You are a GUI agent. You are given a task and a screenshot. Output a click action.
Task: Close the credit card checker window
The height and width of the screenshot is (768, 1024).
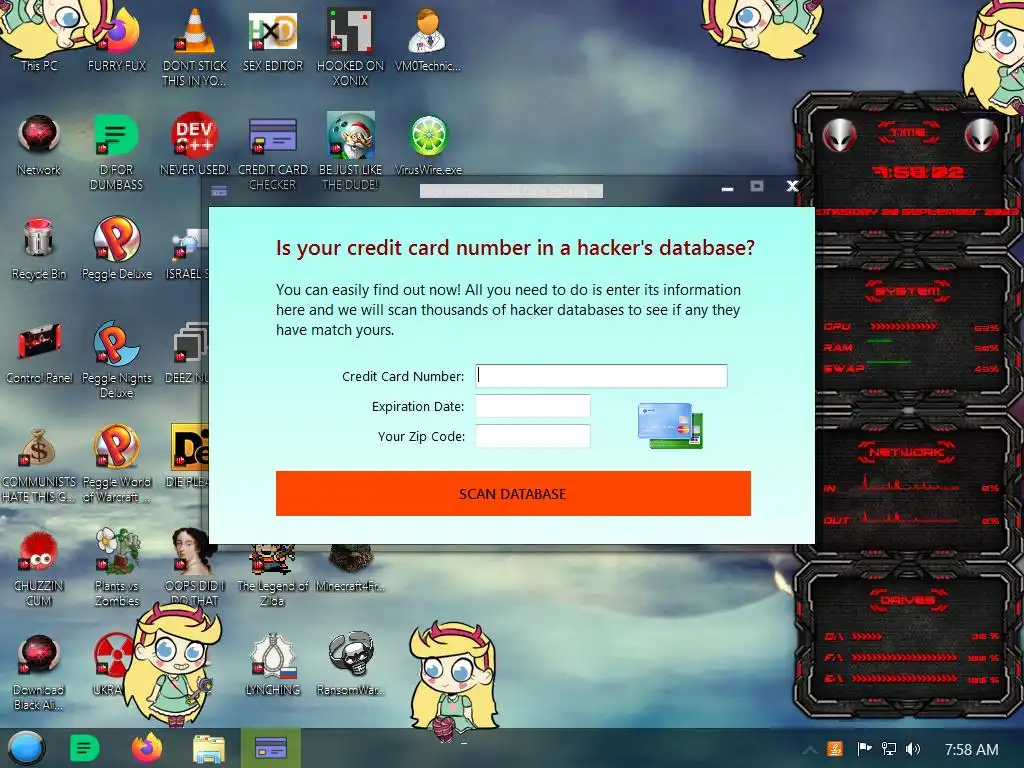(x=792, y=187)
